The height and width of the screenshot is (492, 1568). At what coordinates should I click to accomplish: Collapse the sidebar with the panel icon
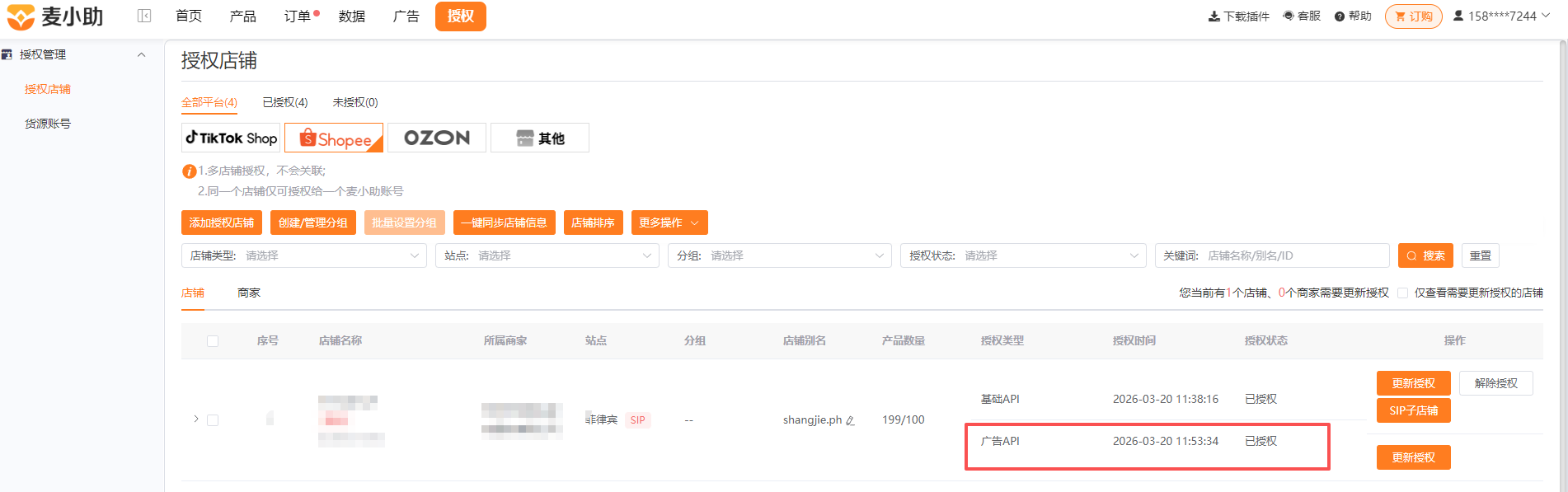pos(144,16)
